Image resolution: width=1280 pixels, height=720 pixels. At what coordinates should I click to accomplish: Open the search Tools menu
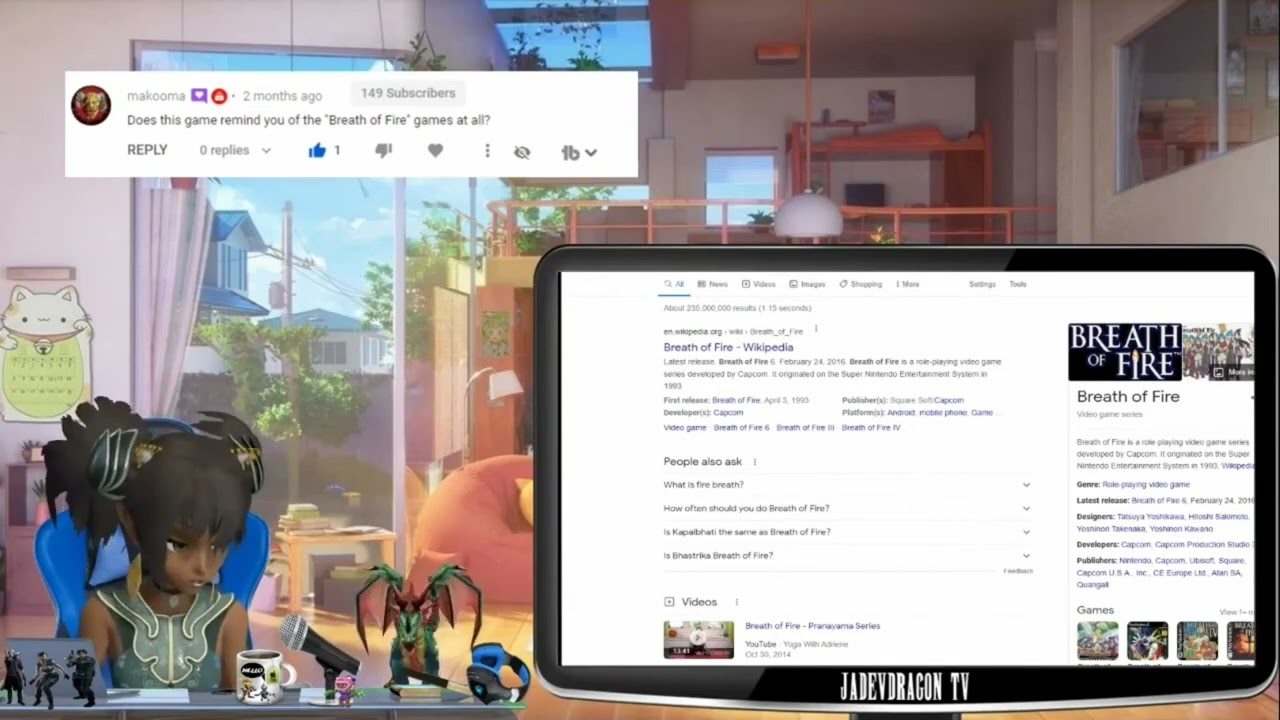pyautogui.click(x=1018, y=284)
